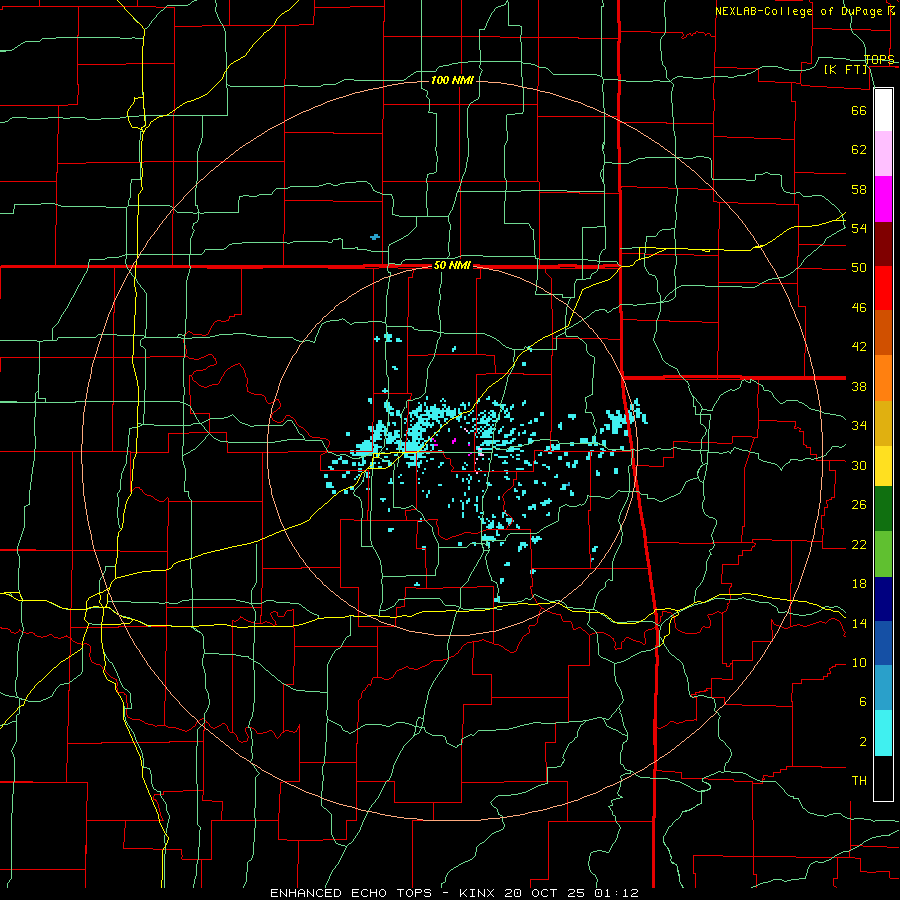The height and width of the screenshot is (900, 900).
Task: Click the legend value '22'
Action: [859, 544]
